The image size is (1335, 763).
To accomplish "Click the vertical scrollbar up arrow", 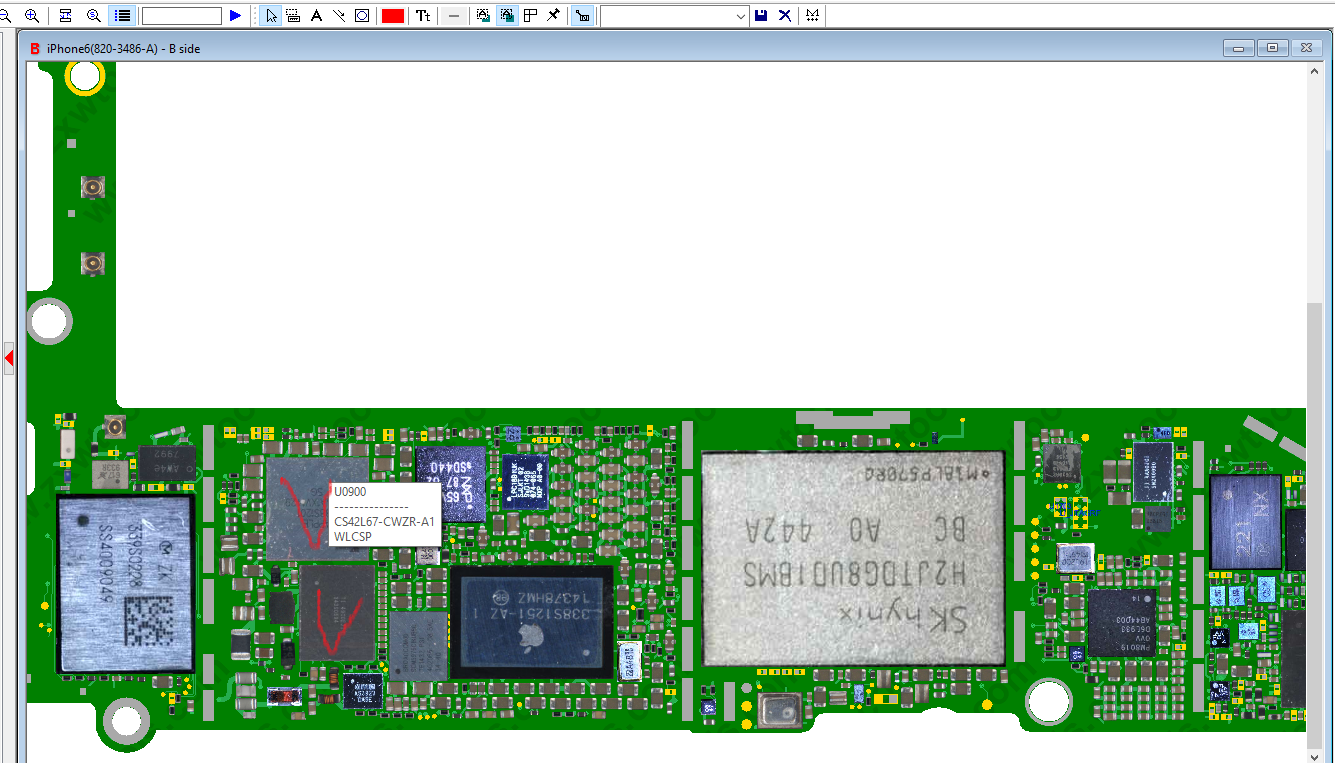I will click(1315, 70).
